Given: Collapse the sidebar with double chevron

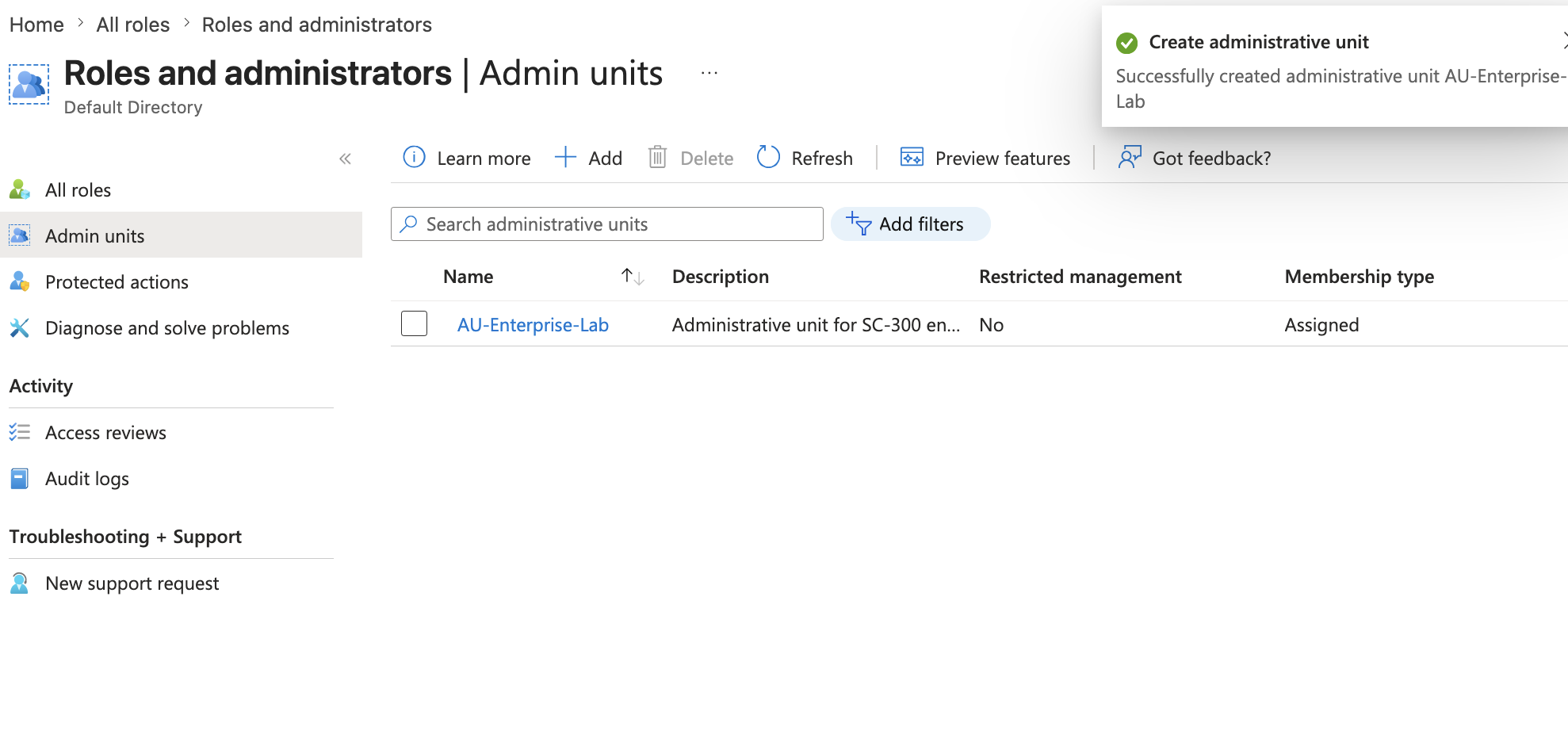Looking at the screenshot, I should tap(345, 159).
